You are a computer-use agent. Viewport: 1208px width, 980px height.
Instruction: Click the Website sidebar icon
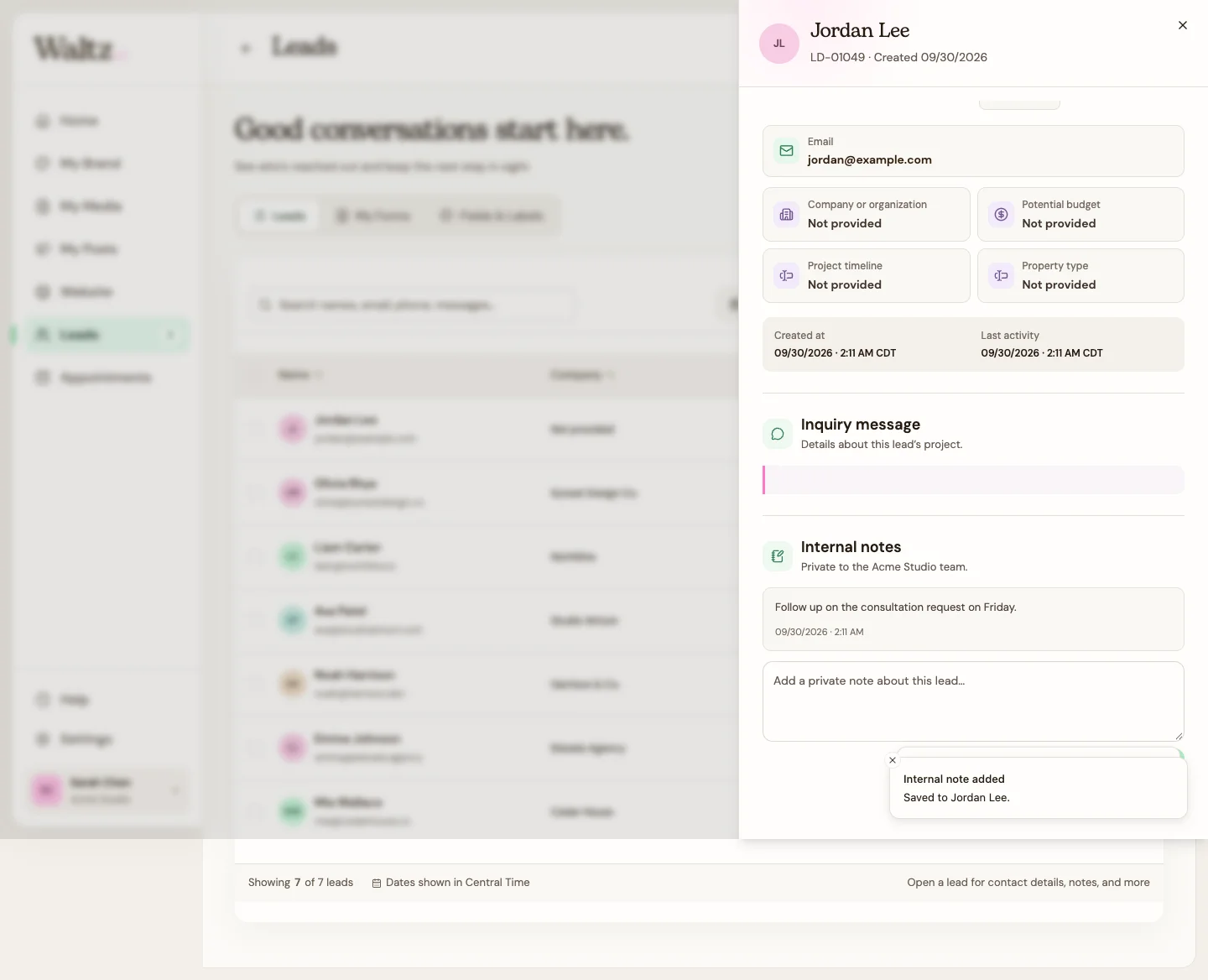pos(42,291)
